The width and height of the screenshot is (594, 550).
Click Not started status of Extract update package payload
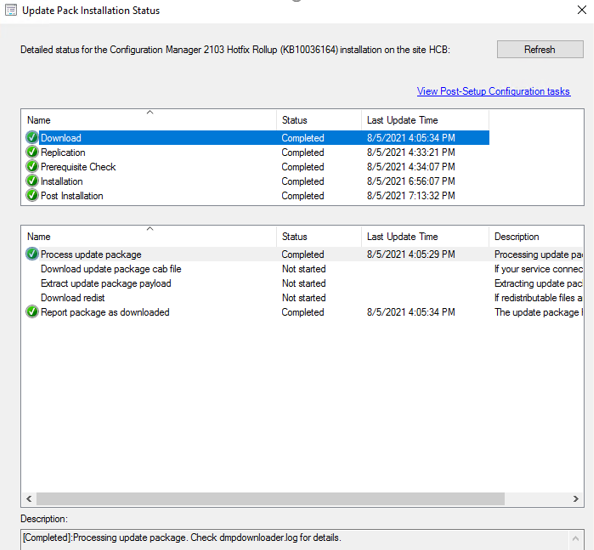(x=304, y=283)
